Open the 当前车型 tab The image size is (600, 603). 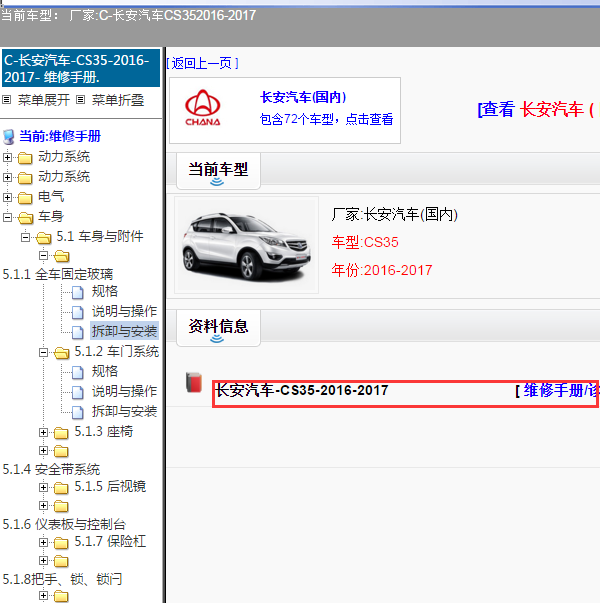tap(218, 171)
